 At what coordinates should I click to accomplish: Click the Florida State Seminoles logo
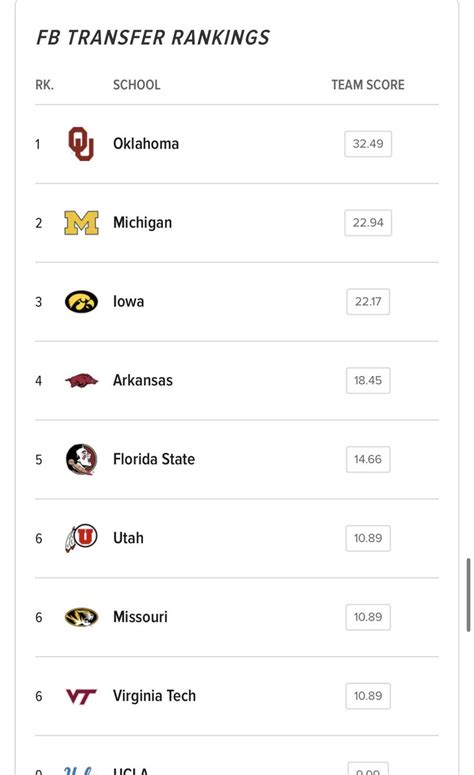82,459
